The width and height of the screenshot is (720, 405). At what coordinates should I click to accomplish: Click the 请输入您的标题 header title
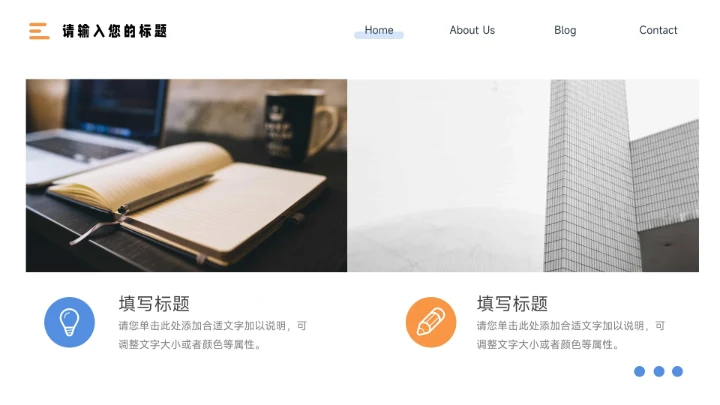pos(114,31)
